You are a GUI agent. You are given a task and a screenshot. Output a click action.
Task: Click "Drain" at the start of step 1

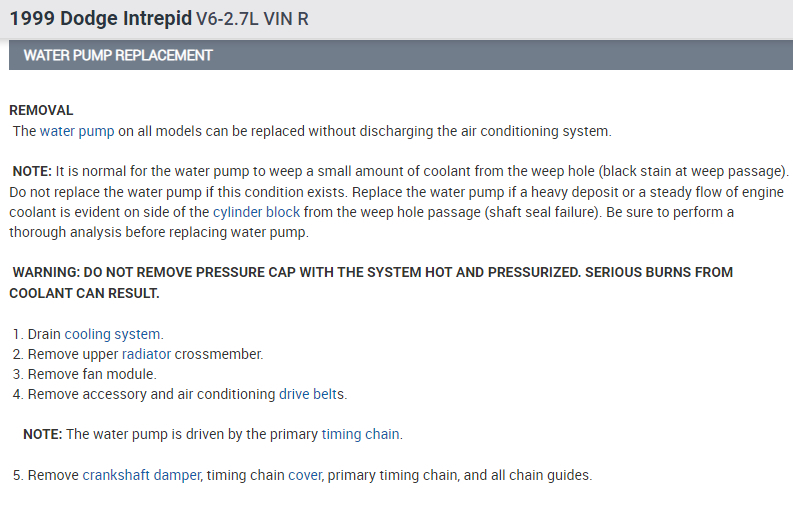pos(44,334)
